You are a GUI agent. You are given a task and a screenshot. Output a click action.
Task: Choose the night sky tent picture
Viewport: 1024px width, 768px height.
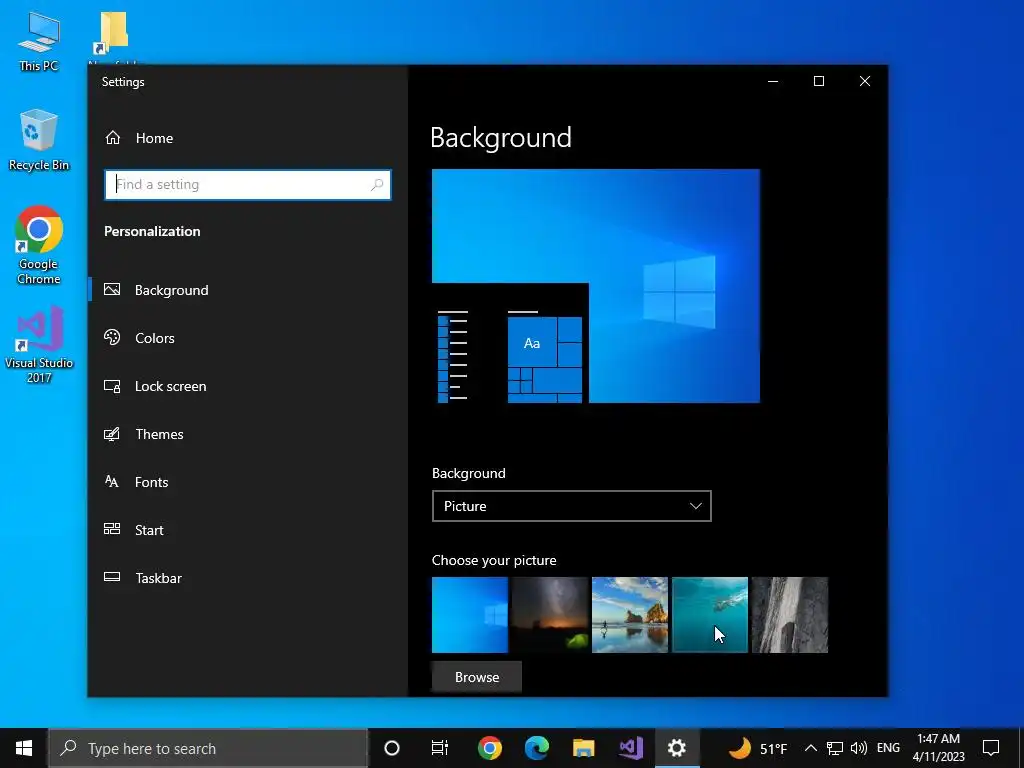[550, 615]
